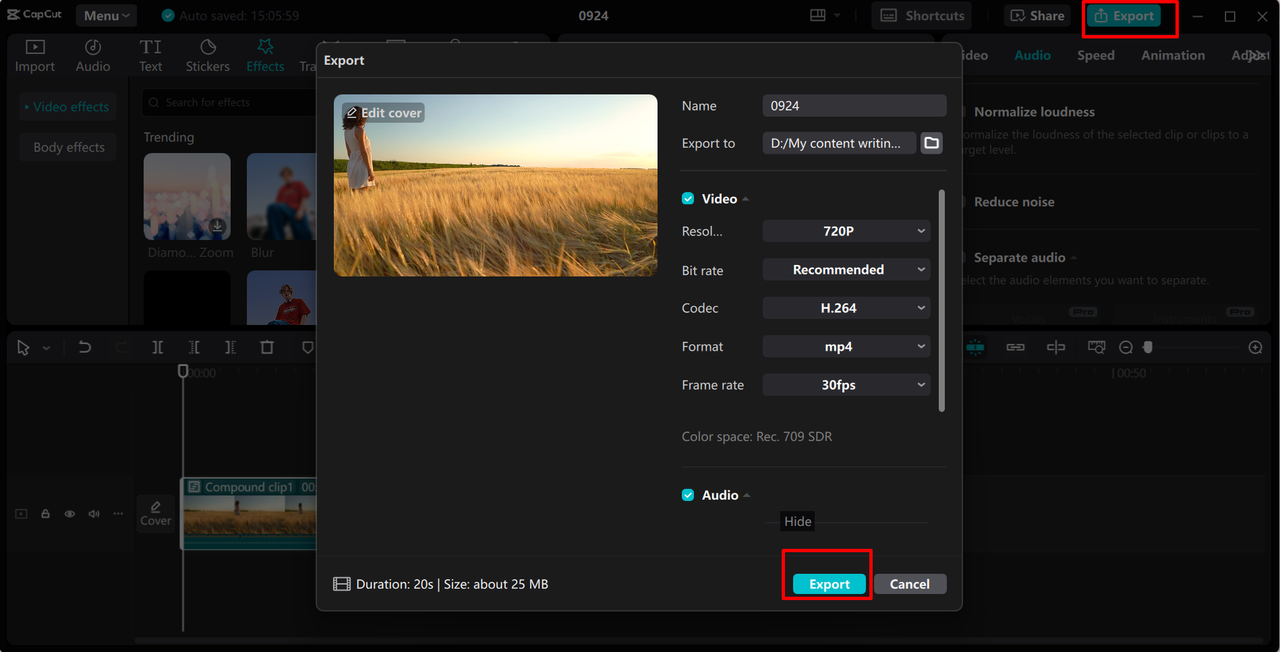Image resolution: width=1280 pixels, height=652 pixels.
Task: Click the trash Delete icon in timeline toolbar
Action: [x=267, y=347]
